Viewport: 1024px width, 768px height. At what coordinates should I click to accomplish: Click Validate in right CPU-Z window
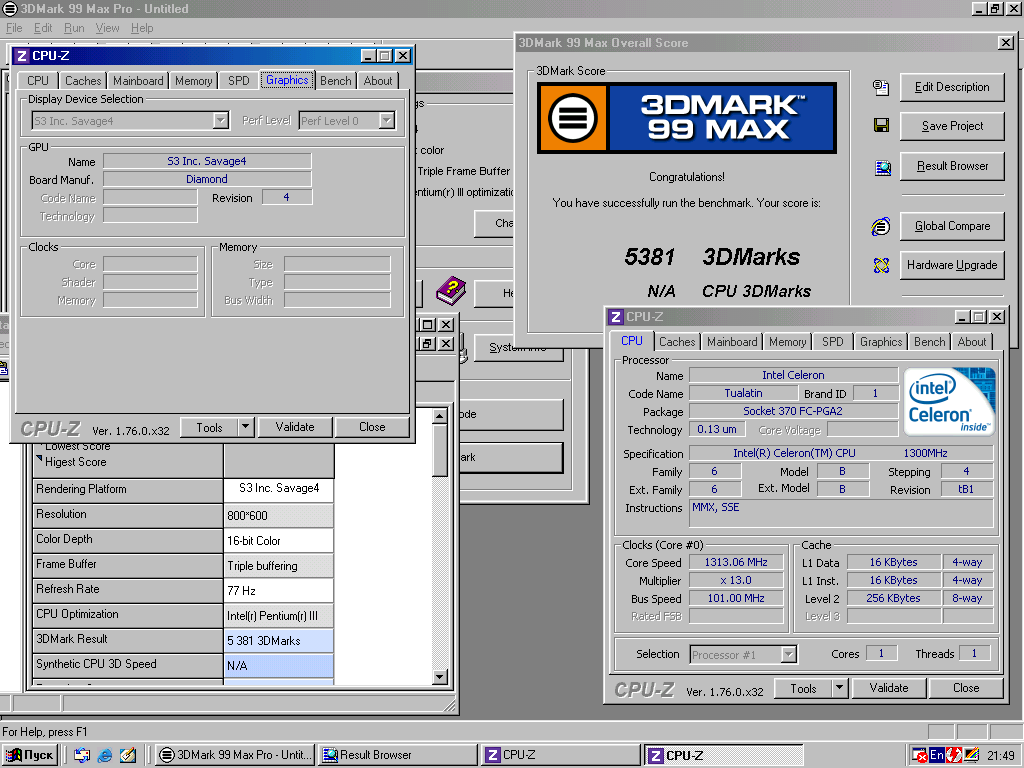click(x=888, y=688)
